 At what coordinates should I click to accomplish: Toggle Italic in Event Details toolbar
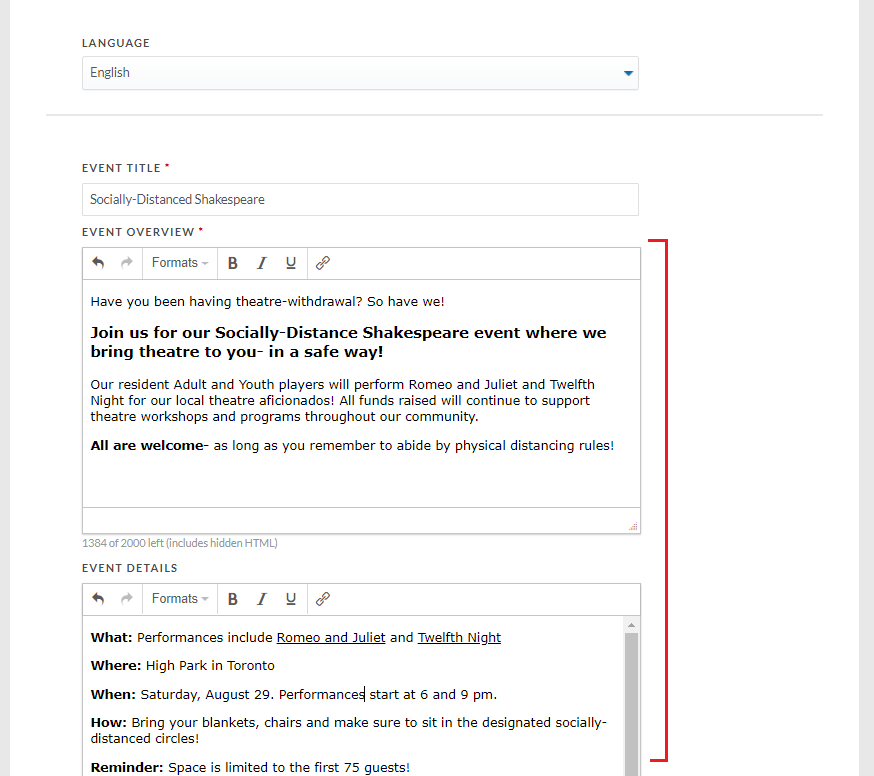point(261,599)
